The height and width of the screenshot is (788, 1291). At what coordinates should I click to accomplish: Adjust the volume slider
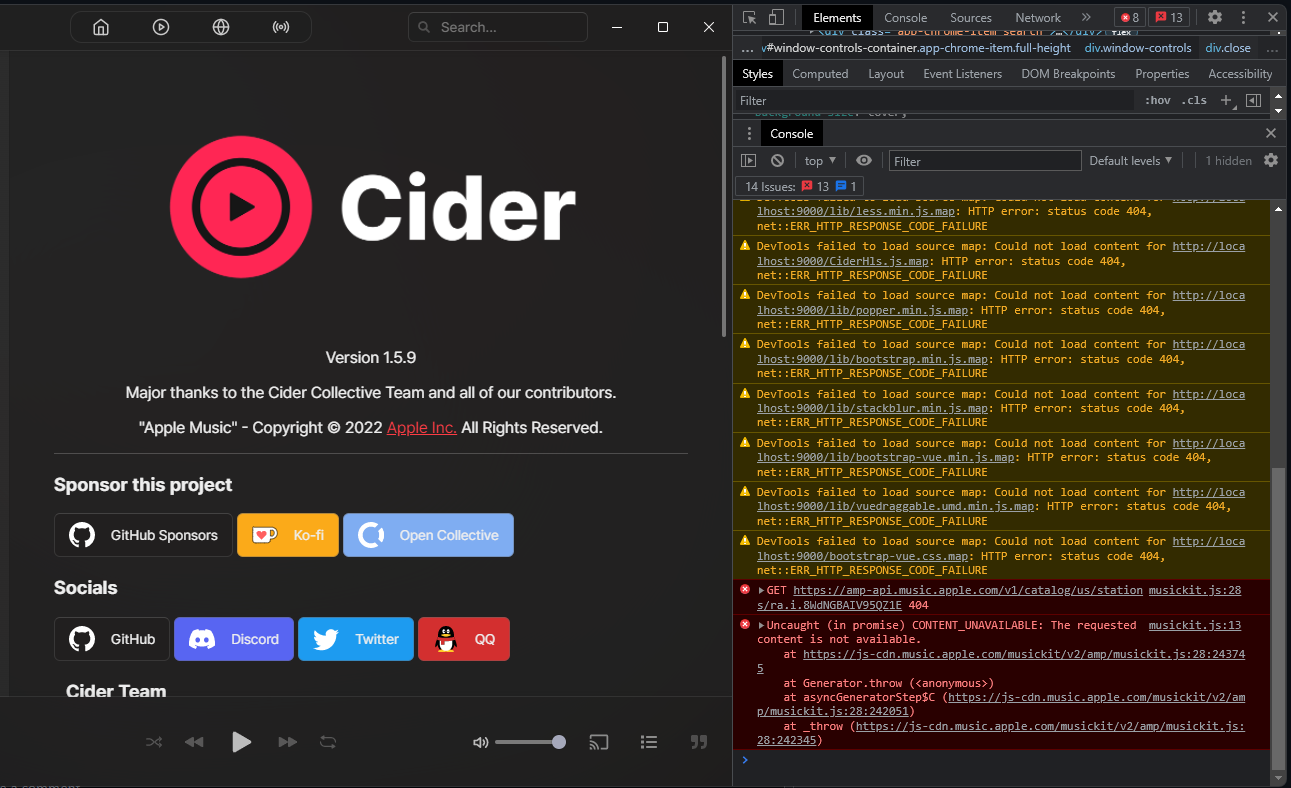coord(530,742)
